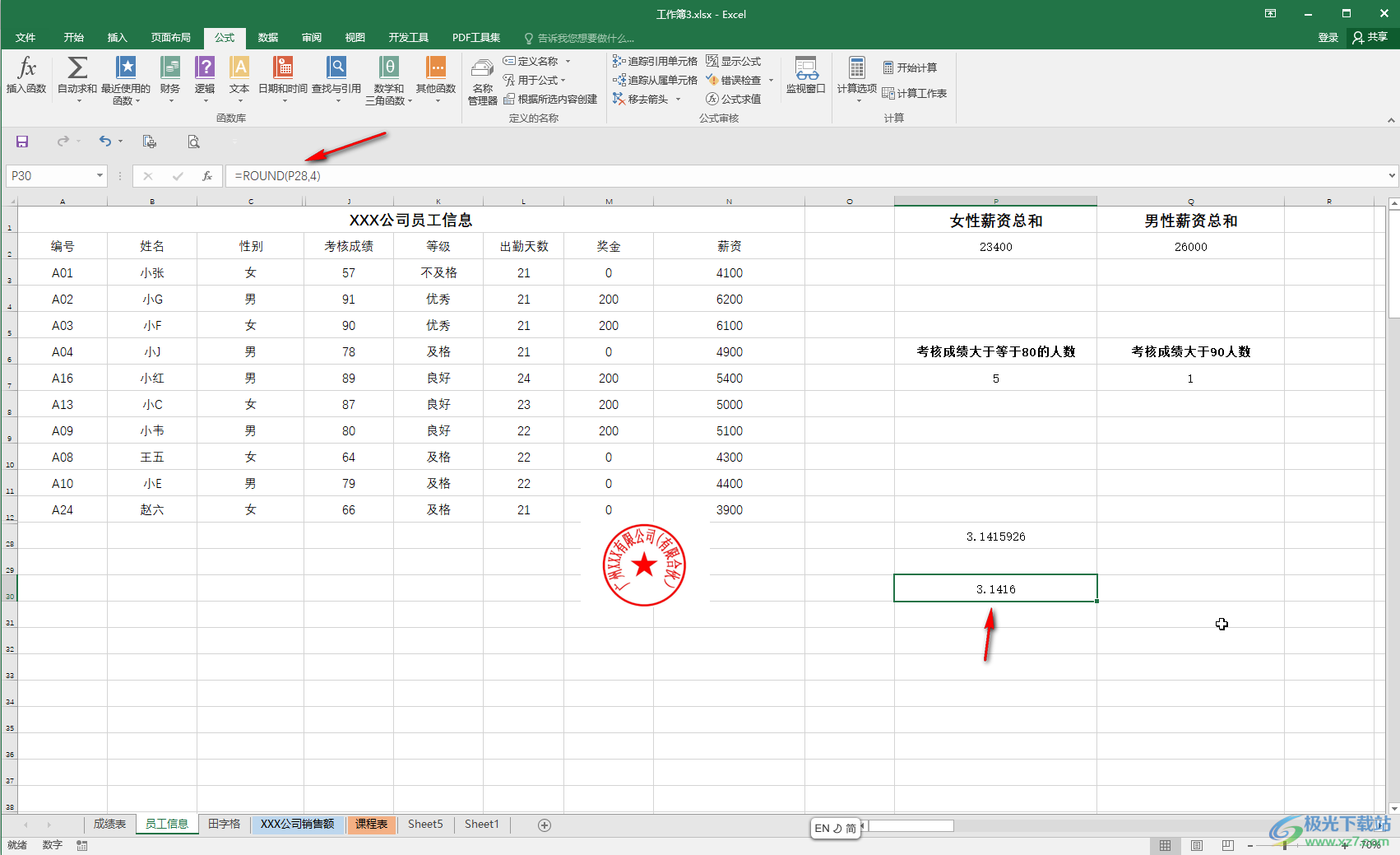
Task: Click the Share (共享) button
Action: [1370, 37]
